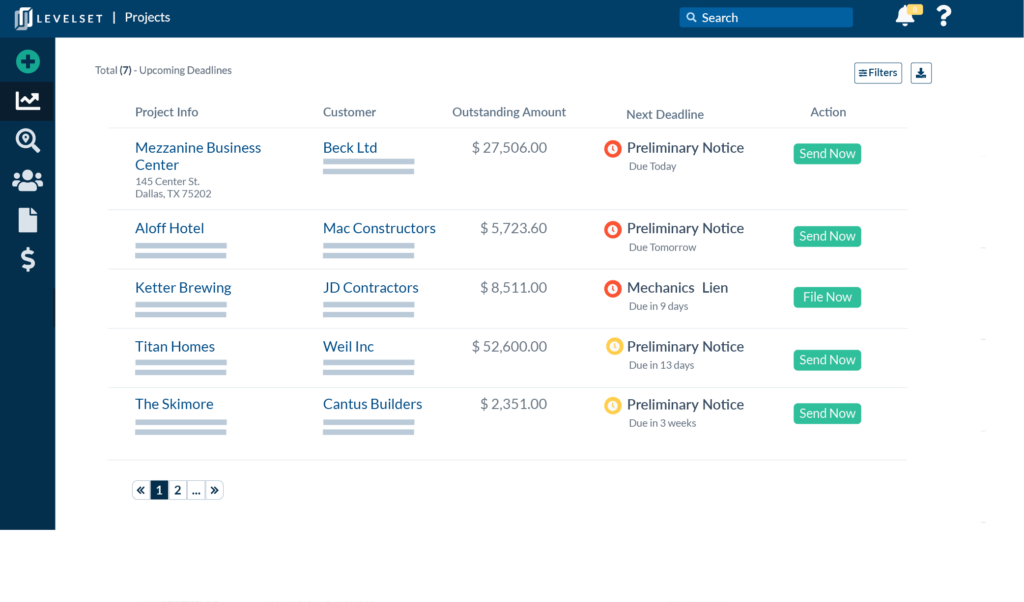Open the Aloff Hotel project link
The width and height of the screenshot is (1024, 602).
tap(169, 228)
